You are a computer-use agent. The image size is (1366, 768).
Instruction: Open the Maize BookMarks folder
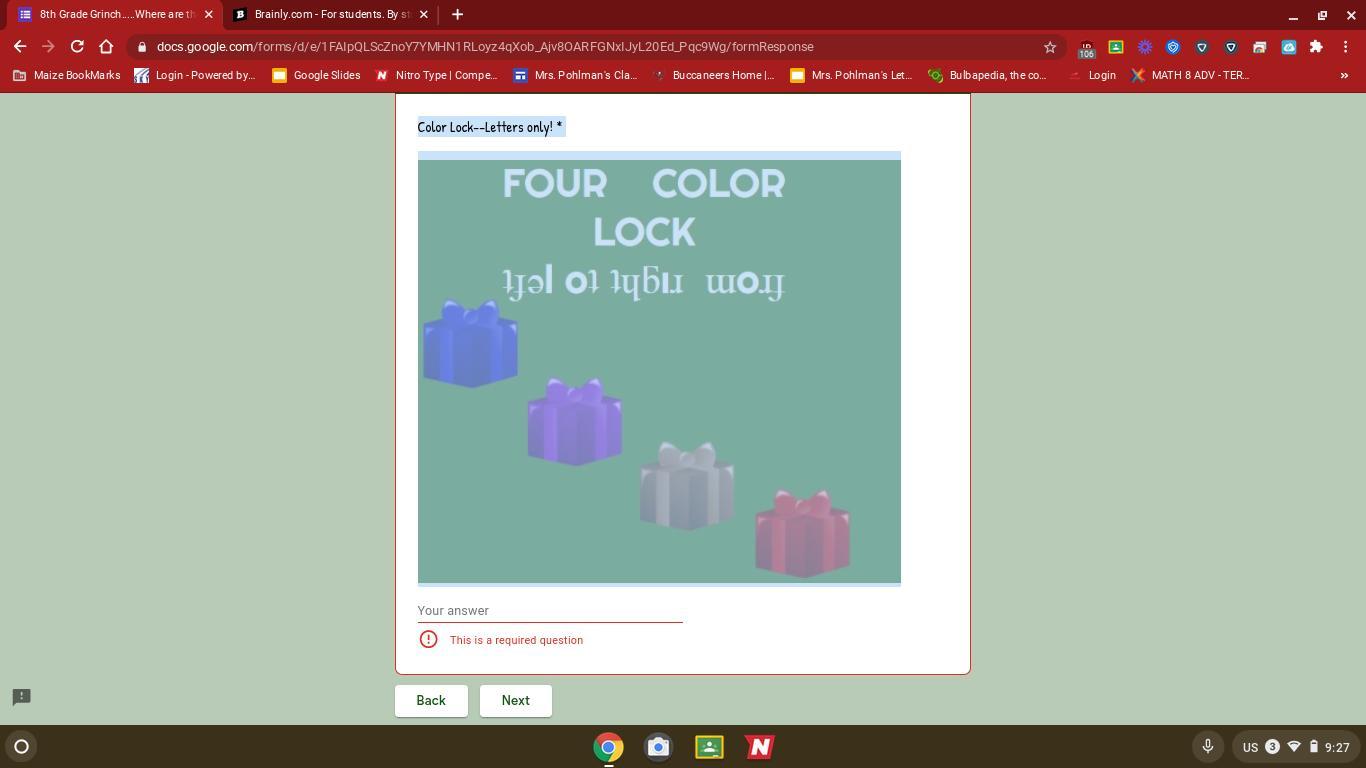[66, 75]
